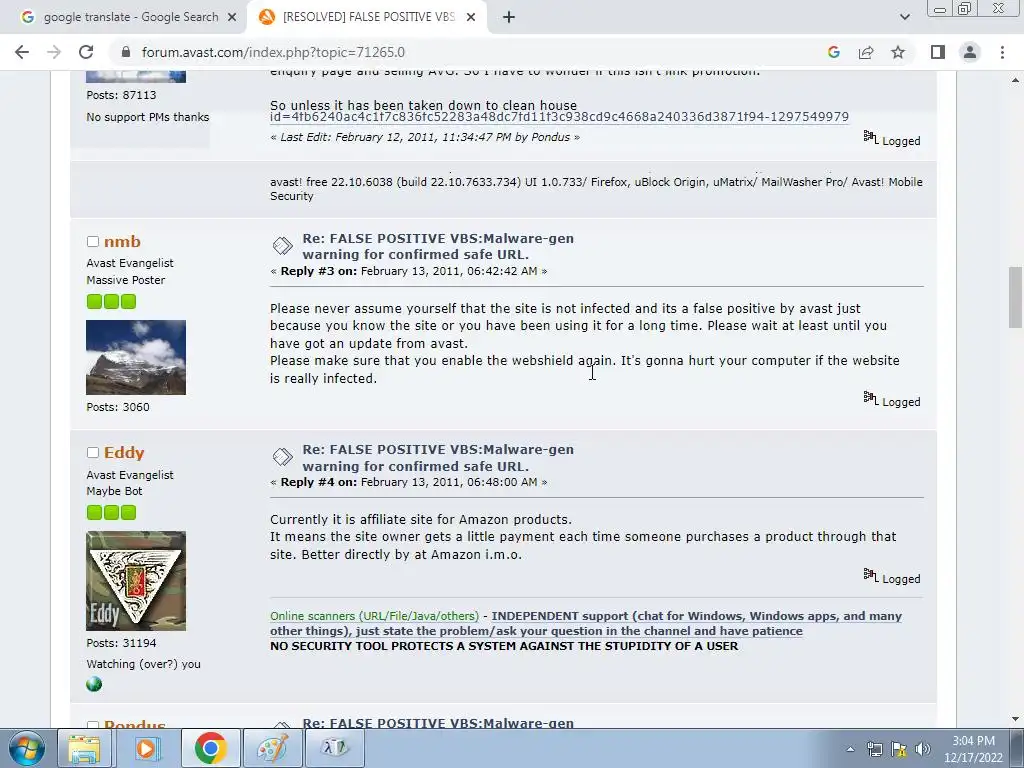Tick the checkbox beside nmb
Viewport: 1024px width, 768px height.
tap(93, 242)
